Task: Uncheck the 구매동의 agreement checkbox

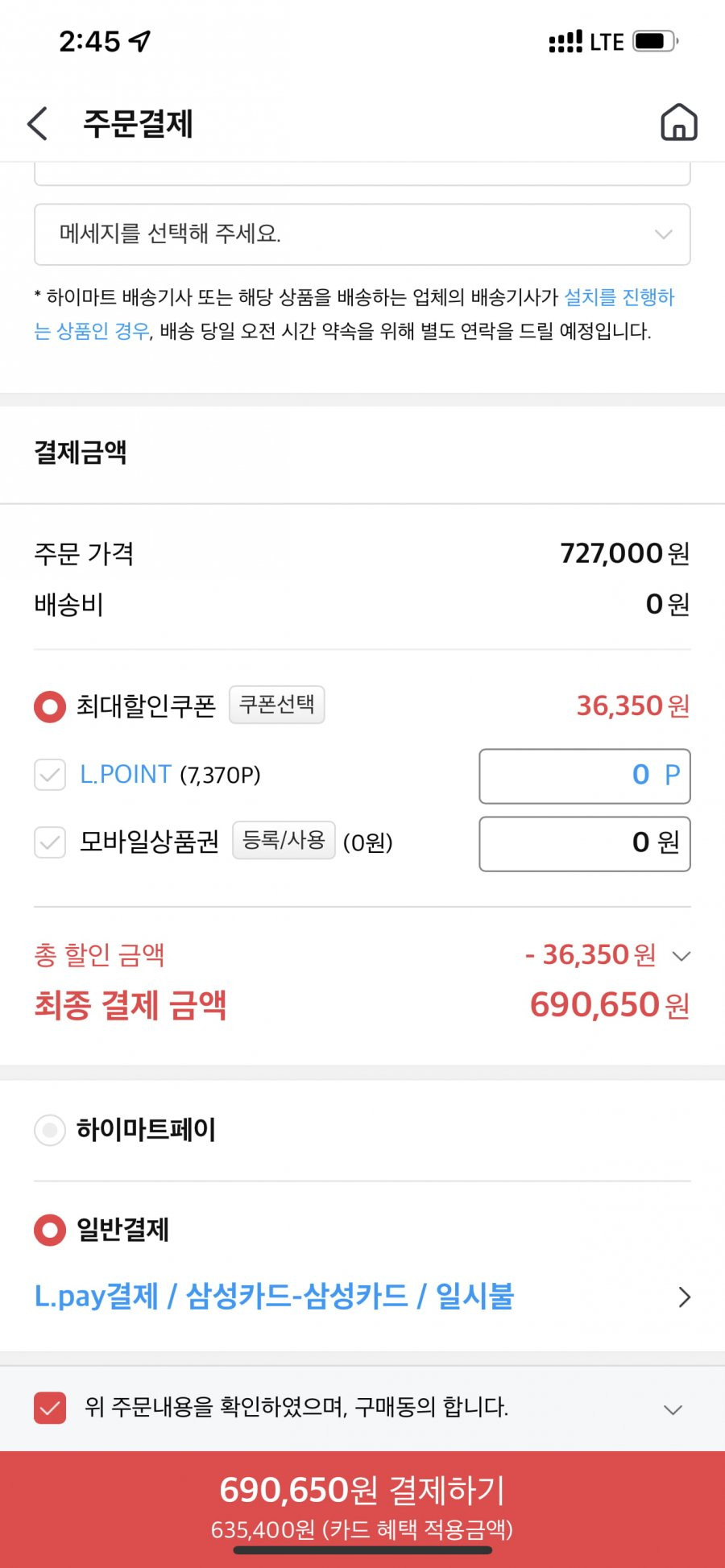Action: coord(50,1408)
